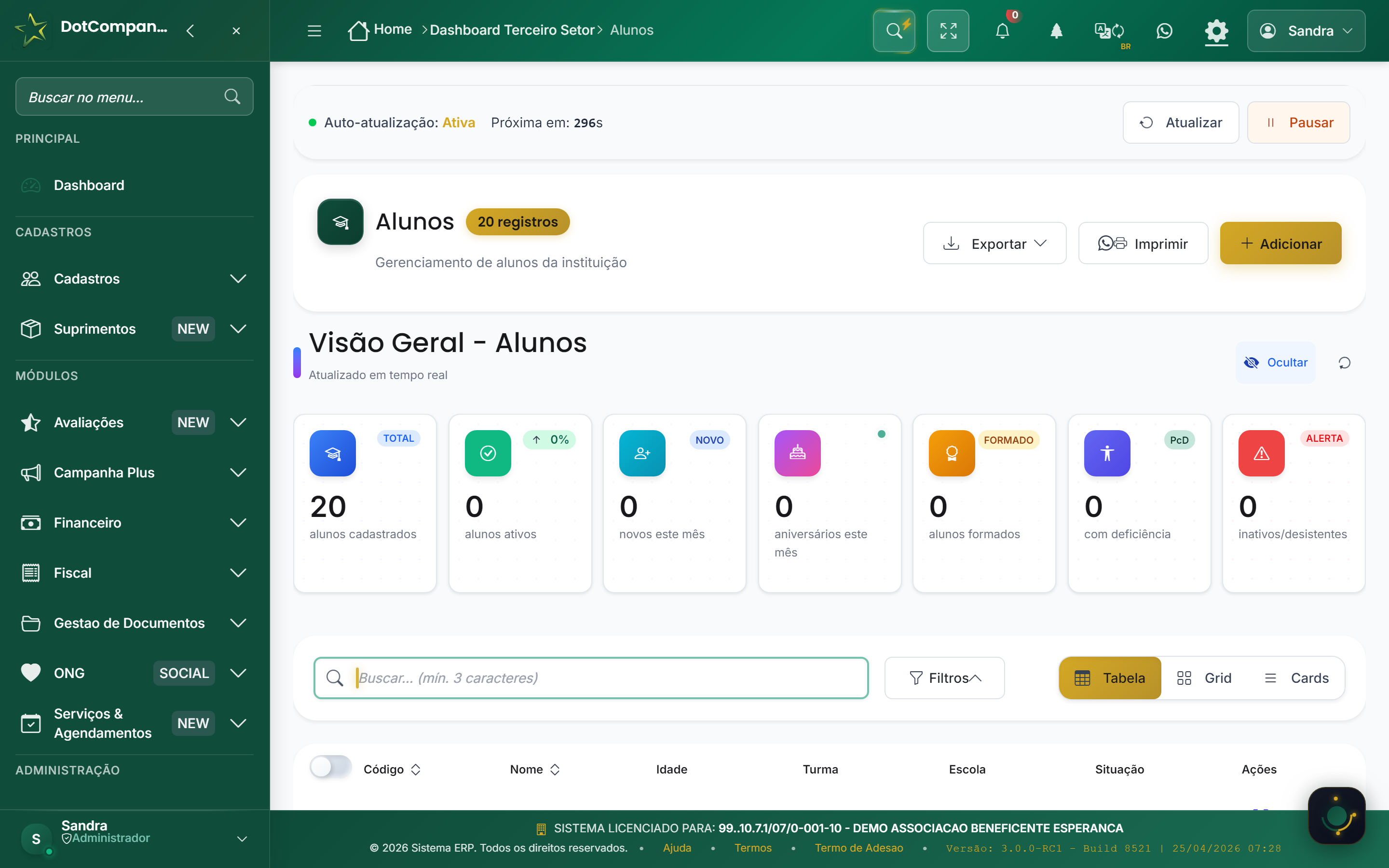This screenshot has height=868, width=1389.
Task: Expand the ONG Social menu
Action: click(x=134, y=673)
